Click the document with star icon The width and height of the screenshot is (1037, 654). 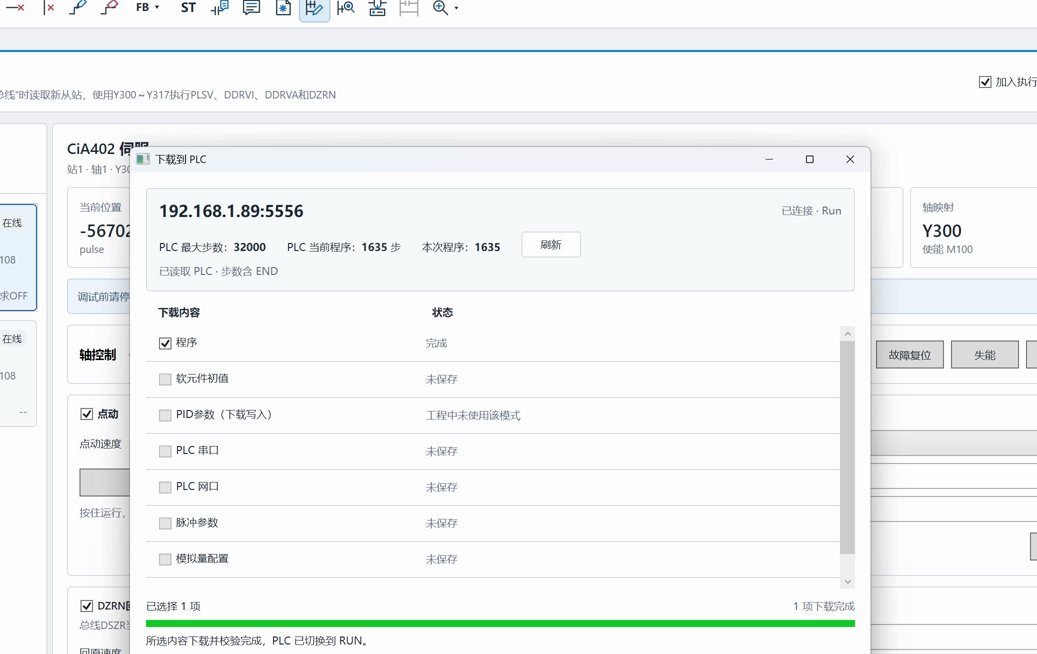[283, 7]
